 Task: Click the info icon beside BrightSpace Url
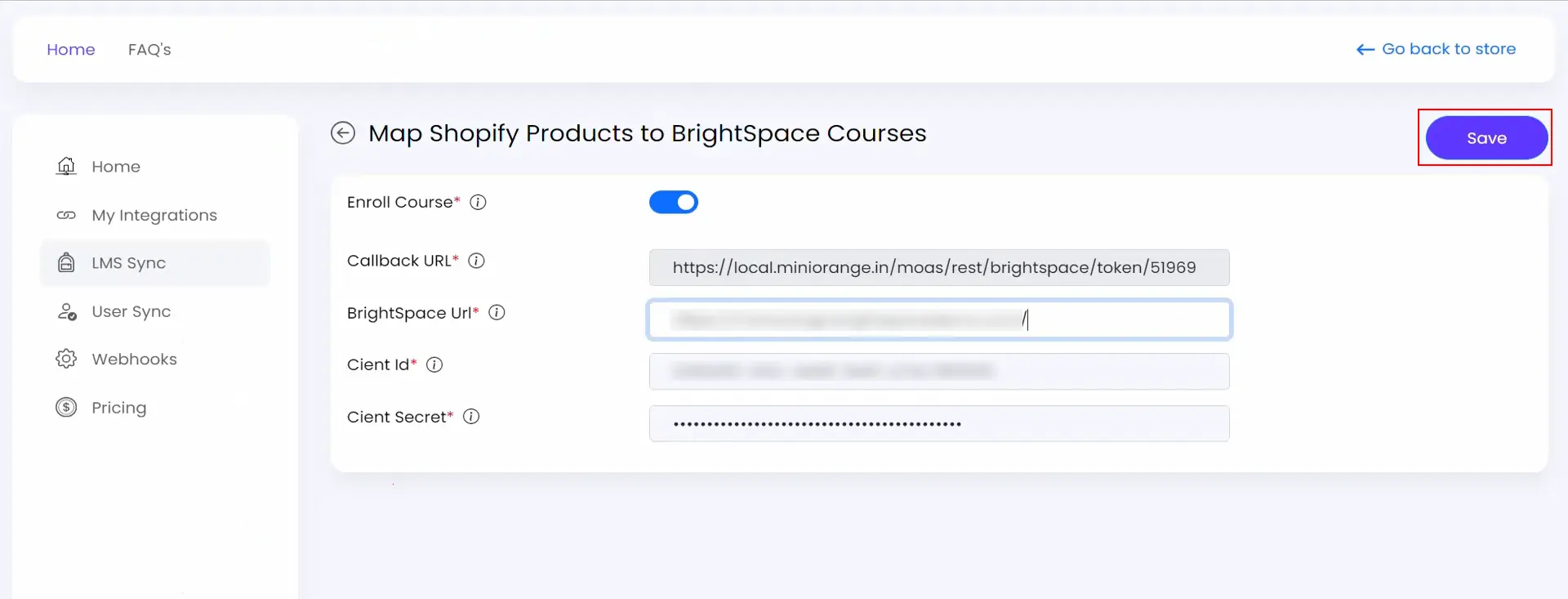(x=498, y=312)
